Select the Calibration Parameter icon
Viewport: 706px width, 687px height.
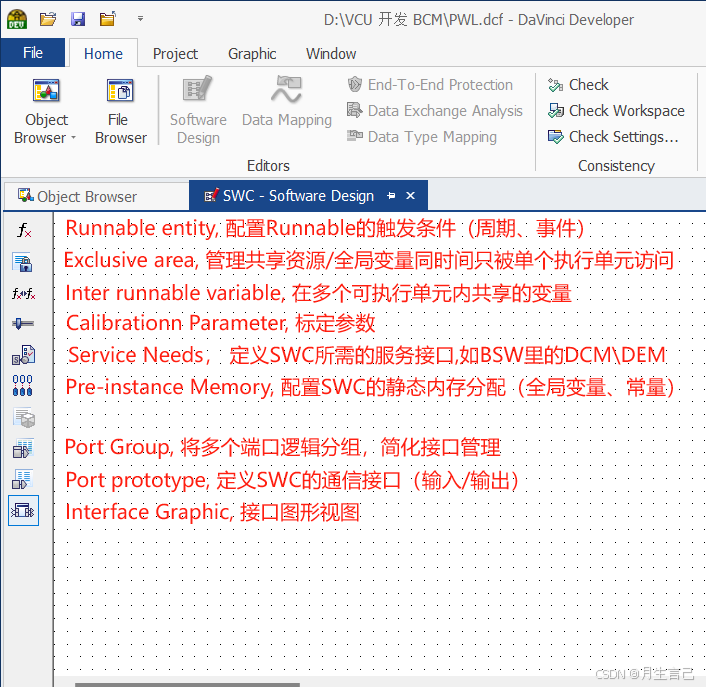point(23,323)
